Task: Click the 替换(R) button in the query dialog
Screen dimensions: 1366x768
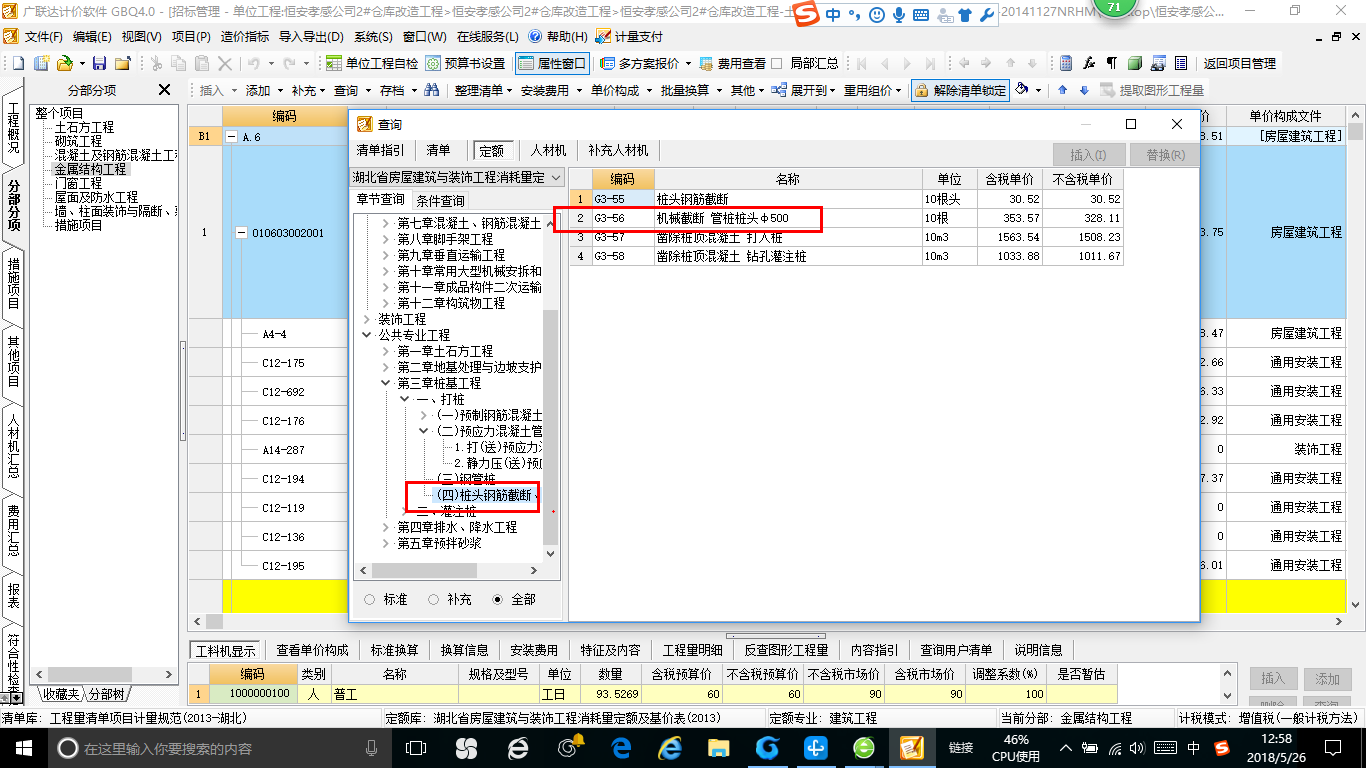Action: tap(1165, 155)
